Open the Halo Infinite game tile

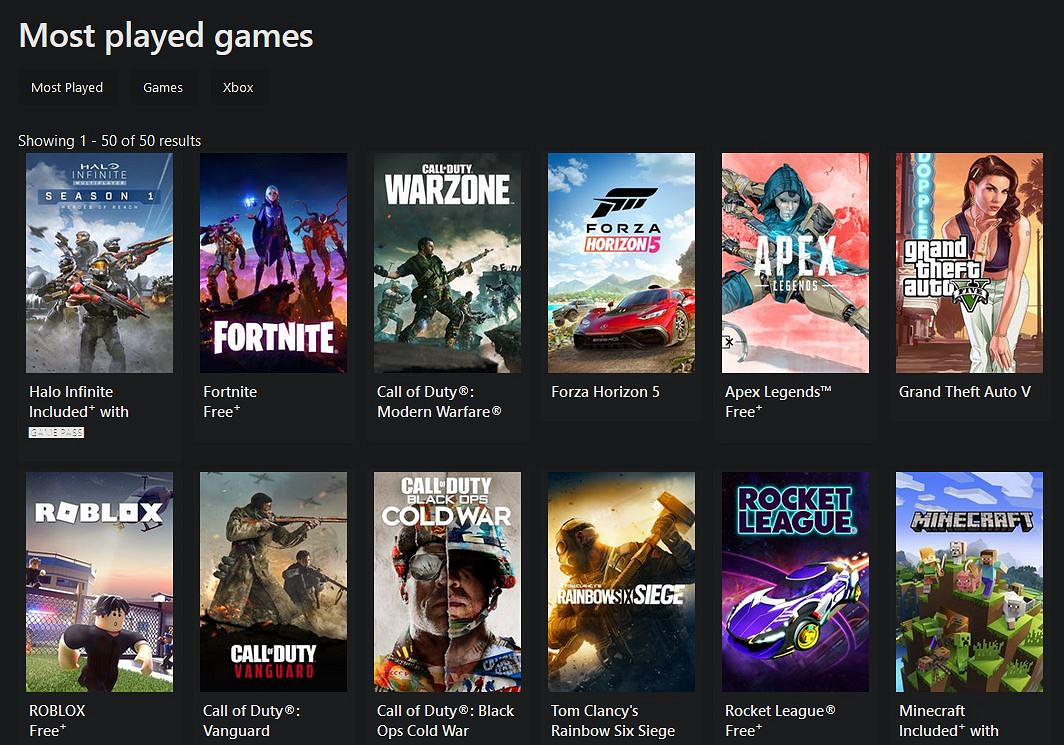(x=98, y=262)
